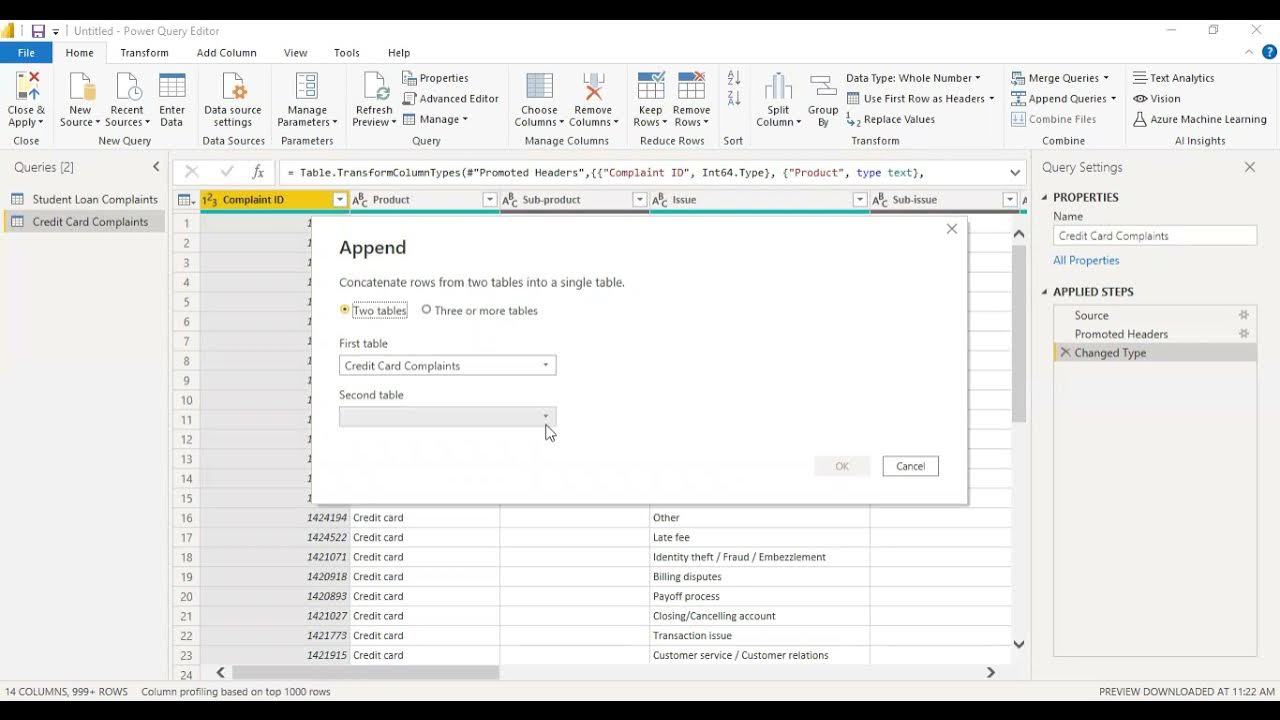
Task: Click Manage Parameters icon
Action: pos(307,87)
